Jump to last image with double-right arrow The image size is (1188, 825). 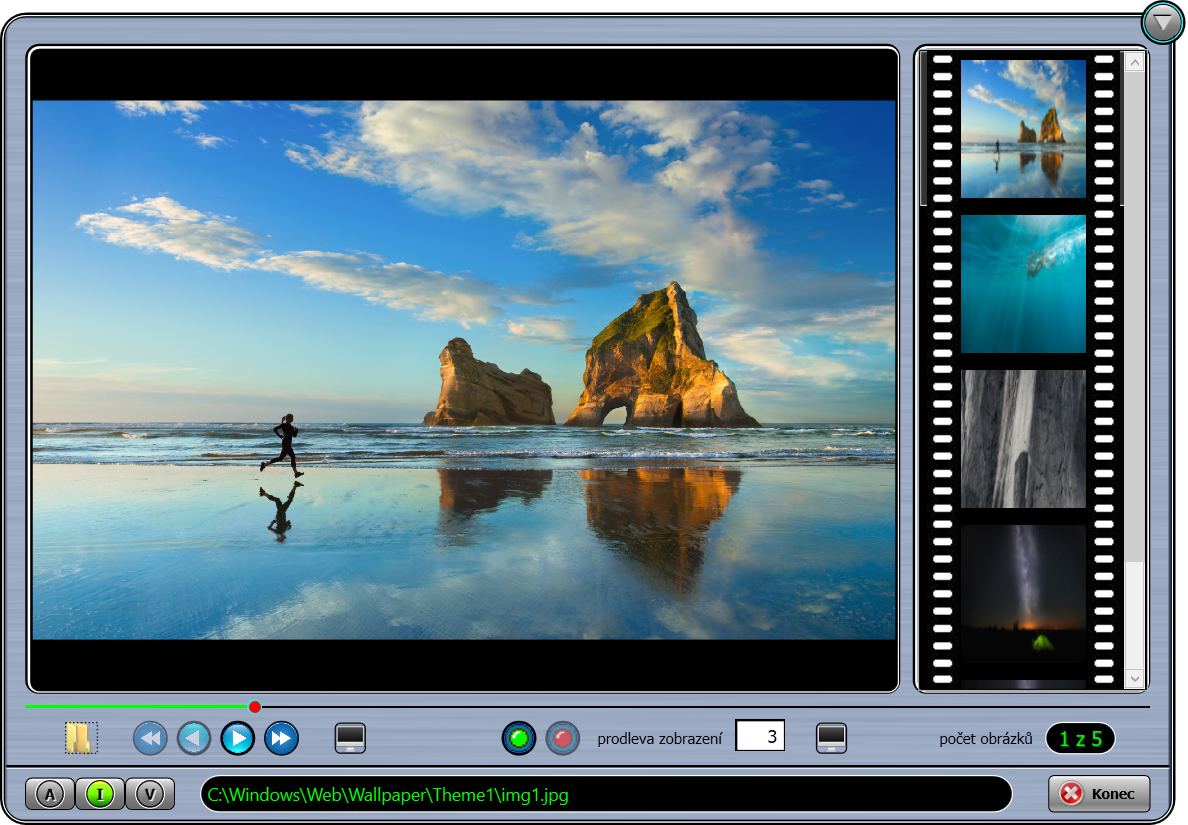(282, 739)
